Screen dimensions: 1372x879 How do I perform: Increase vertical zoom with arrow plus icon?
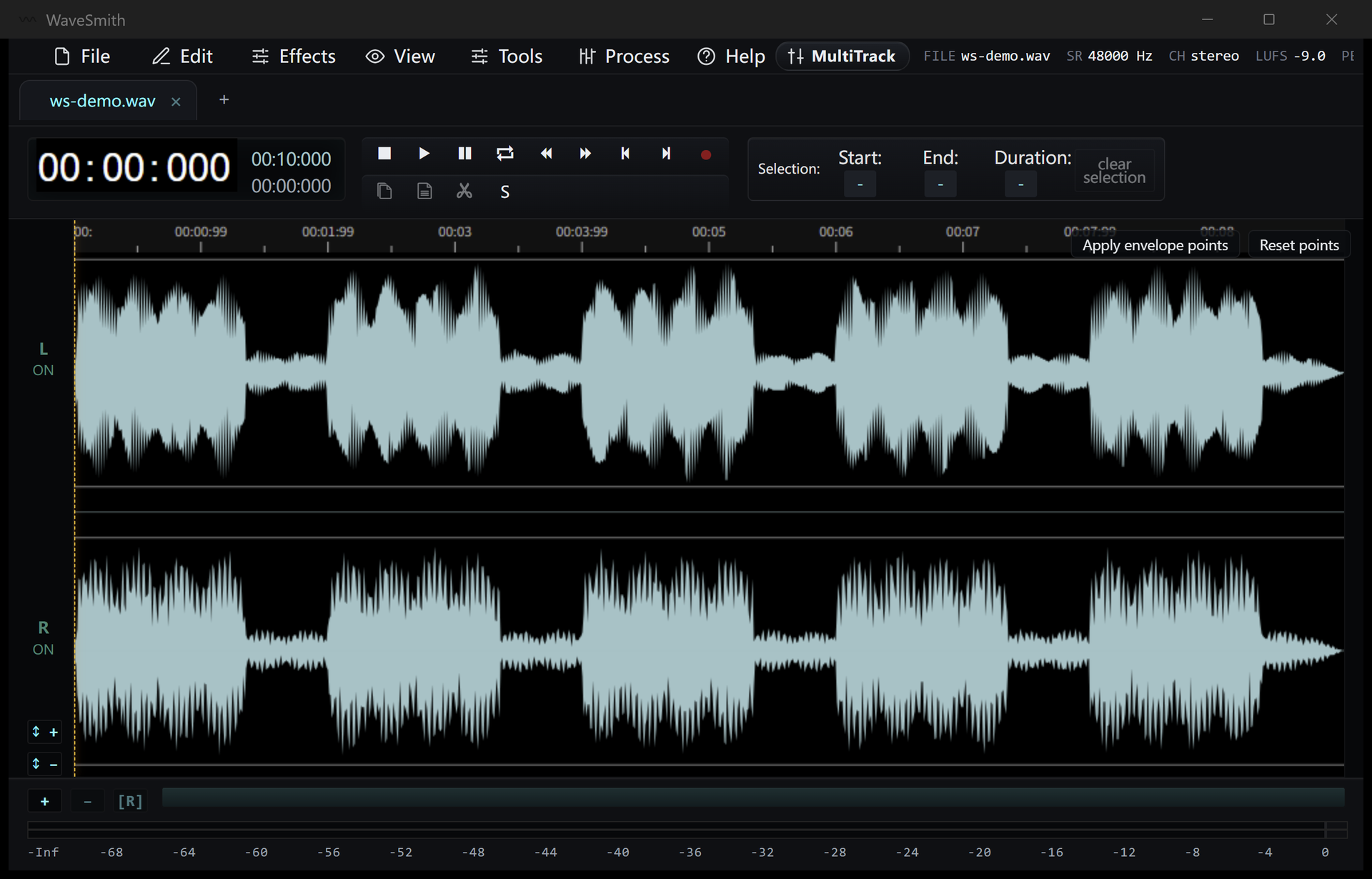[x=44, y=732]
